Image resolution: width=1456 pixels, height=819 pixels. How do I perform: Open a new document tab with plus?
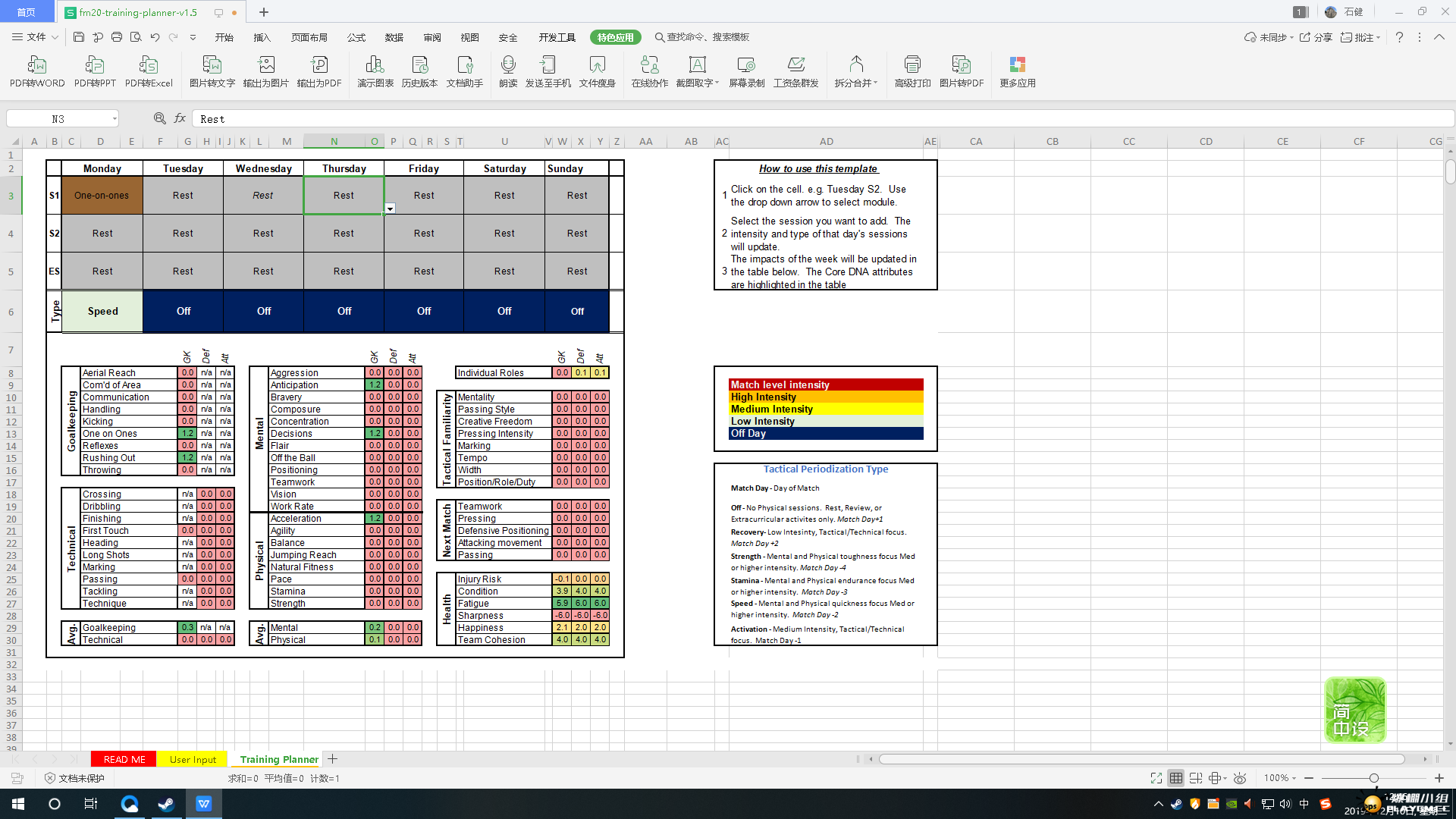[264, 12]
